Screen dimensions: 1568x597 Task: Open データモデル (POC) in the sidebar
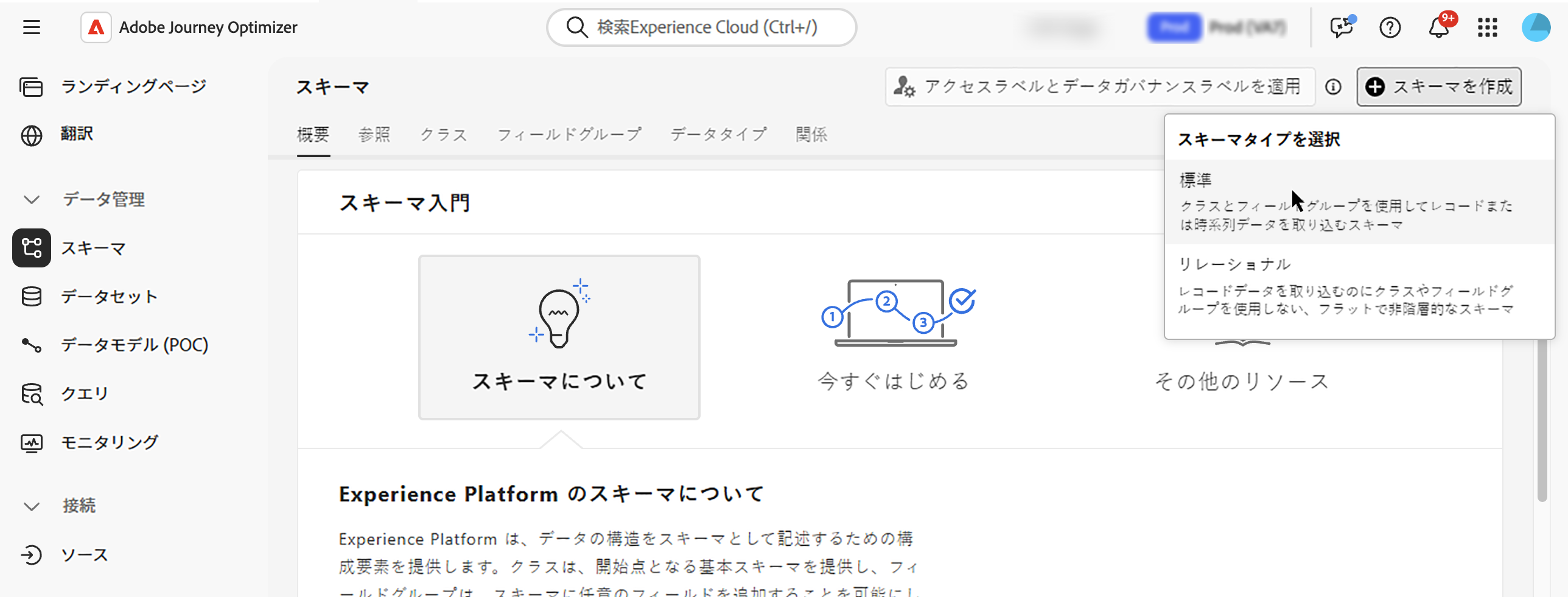(135, 345)
